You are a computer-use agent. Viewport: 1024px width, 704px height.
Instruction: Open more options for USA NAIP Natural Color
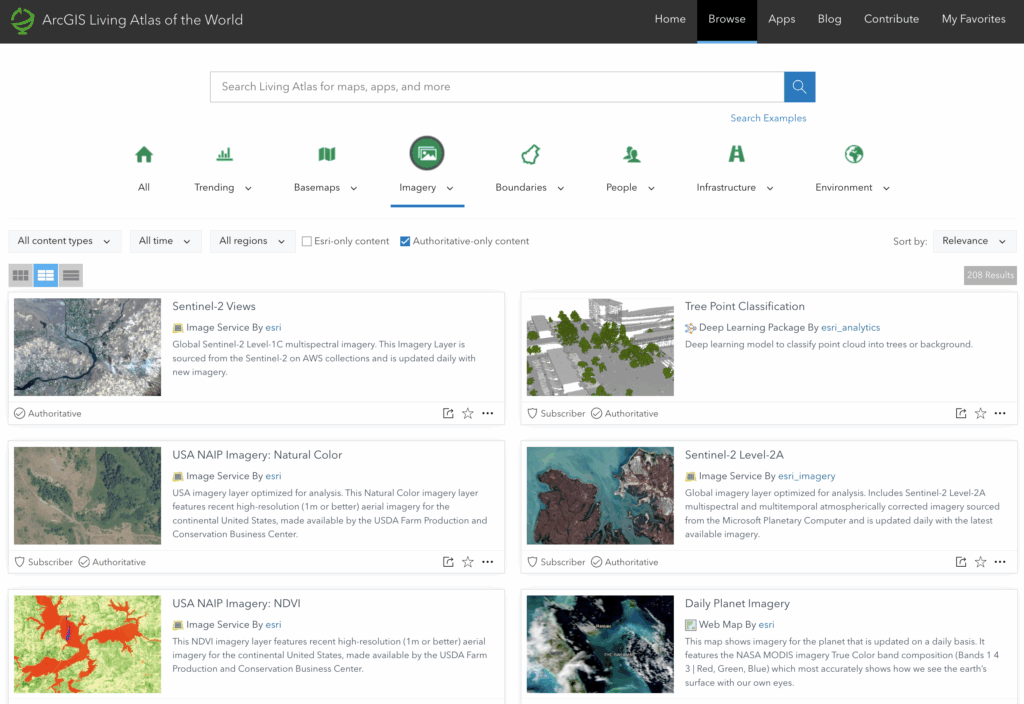click(488, 562)
